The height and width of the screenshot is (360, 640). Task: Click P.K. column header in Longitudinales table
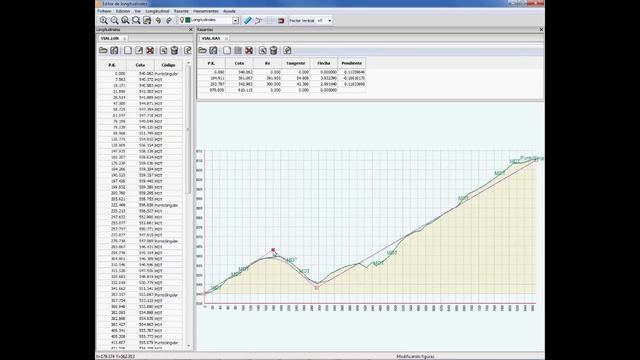112,65
